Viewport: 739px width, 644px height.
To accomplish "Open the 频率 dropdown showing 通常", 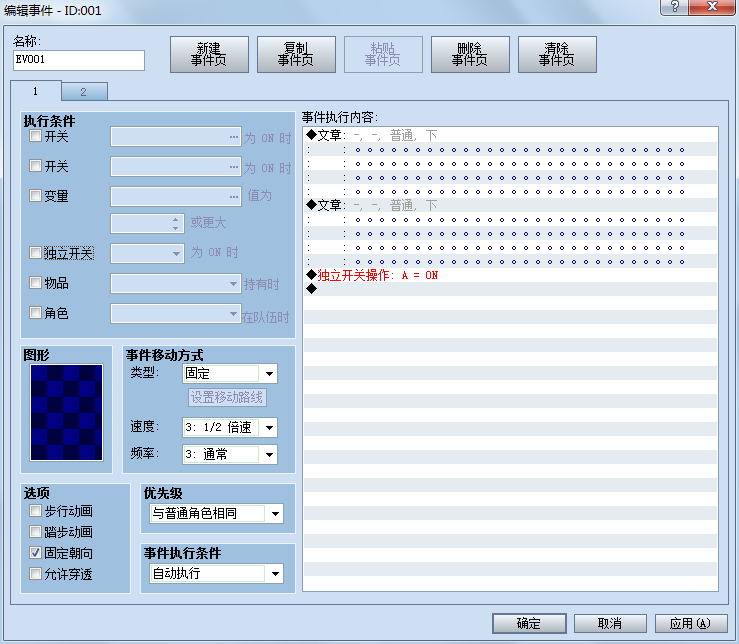I will (230, 454).
